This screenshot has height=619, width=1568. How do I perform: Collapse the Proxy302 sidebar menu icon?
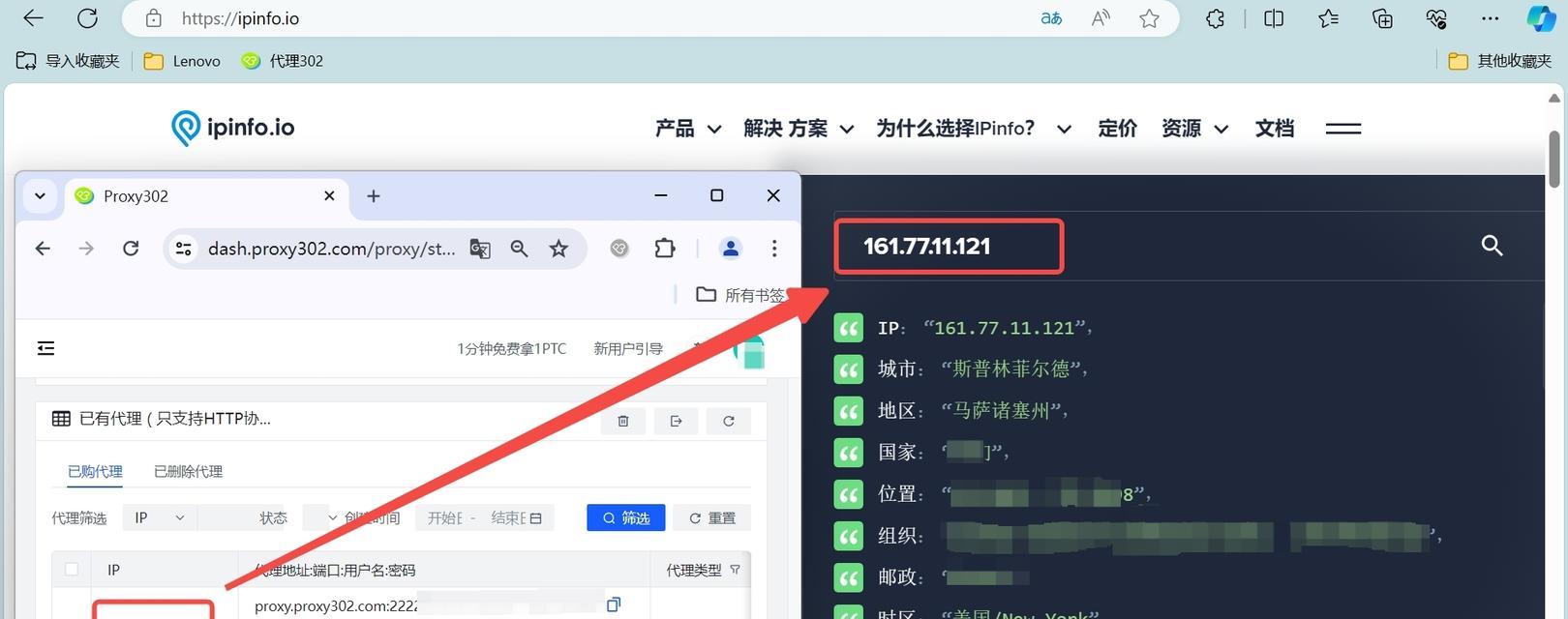click(45, 348)
